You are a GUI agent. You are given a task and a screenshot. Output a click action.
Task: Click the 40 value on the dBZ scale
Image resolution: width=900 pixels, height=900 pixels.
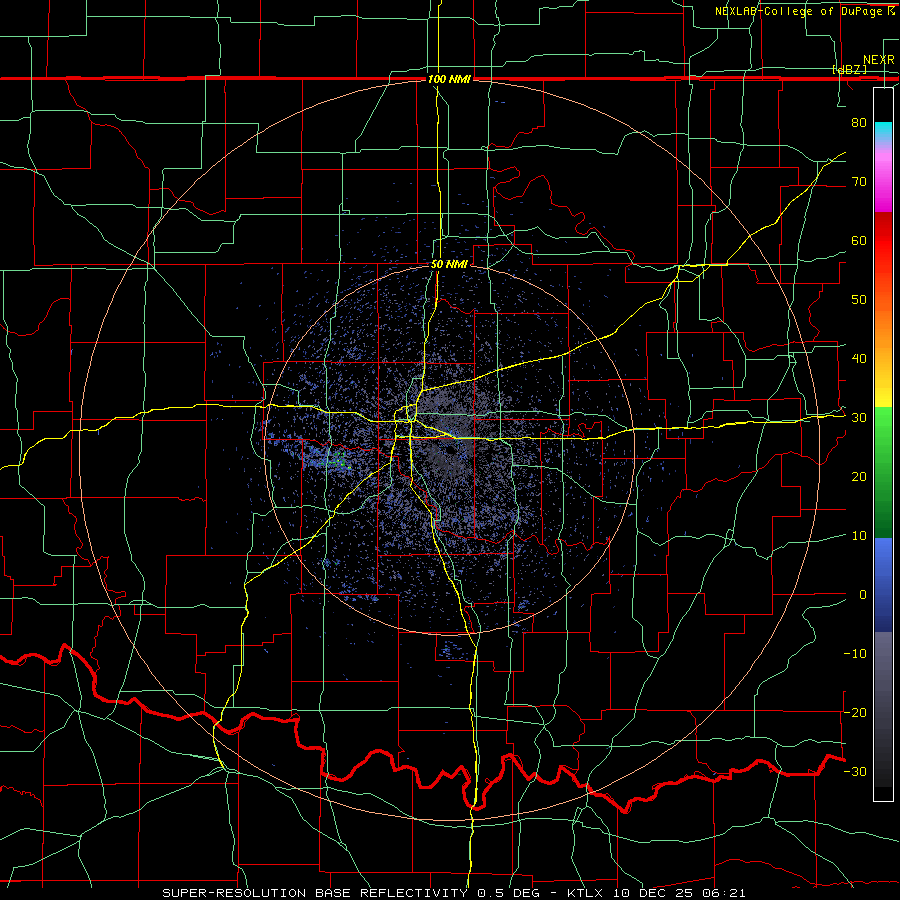859,359
